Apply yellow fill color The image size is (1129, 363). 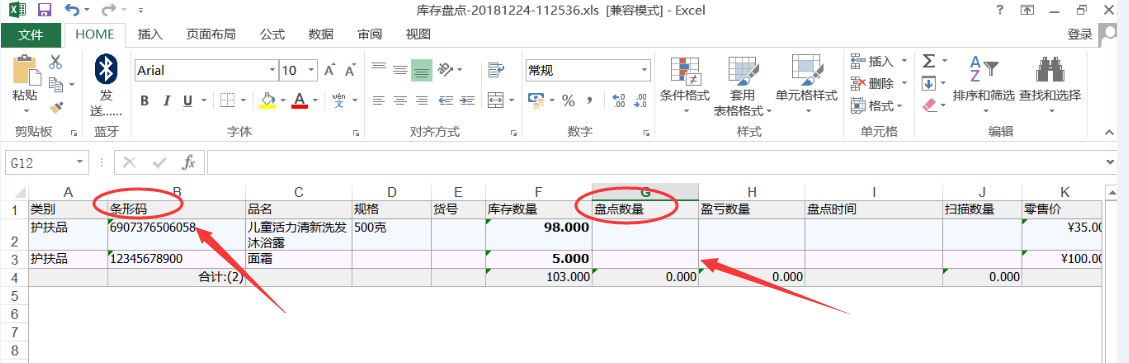pyautogui.click(x=268, y=100)
